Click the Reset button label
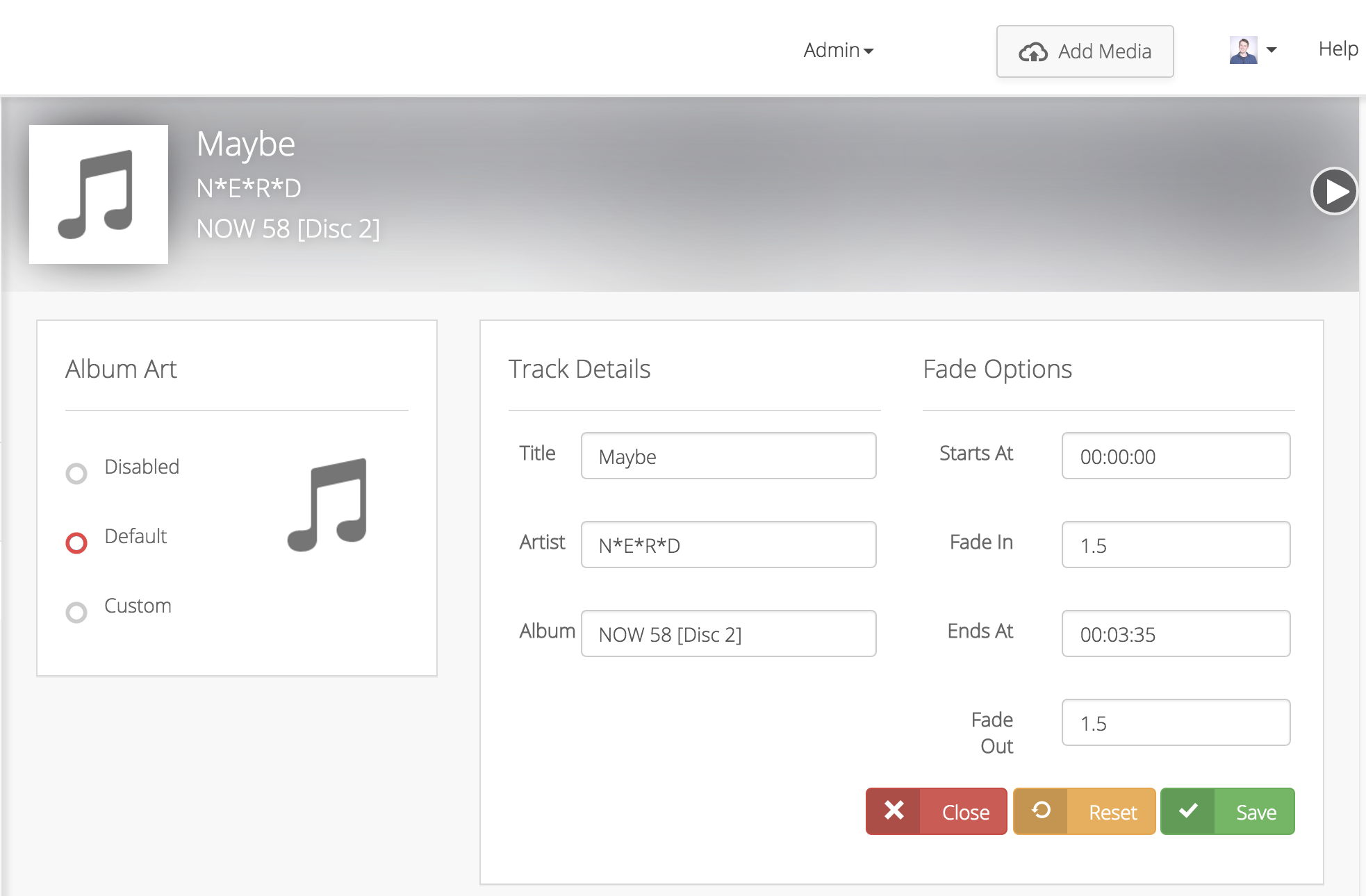This screenshot has width=1366, height=896. [1113, 812]
